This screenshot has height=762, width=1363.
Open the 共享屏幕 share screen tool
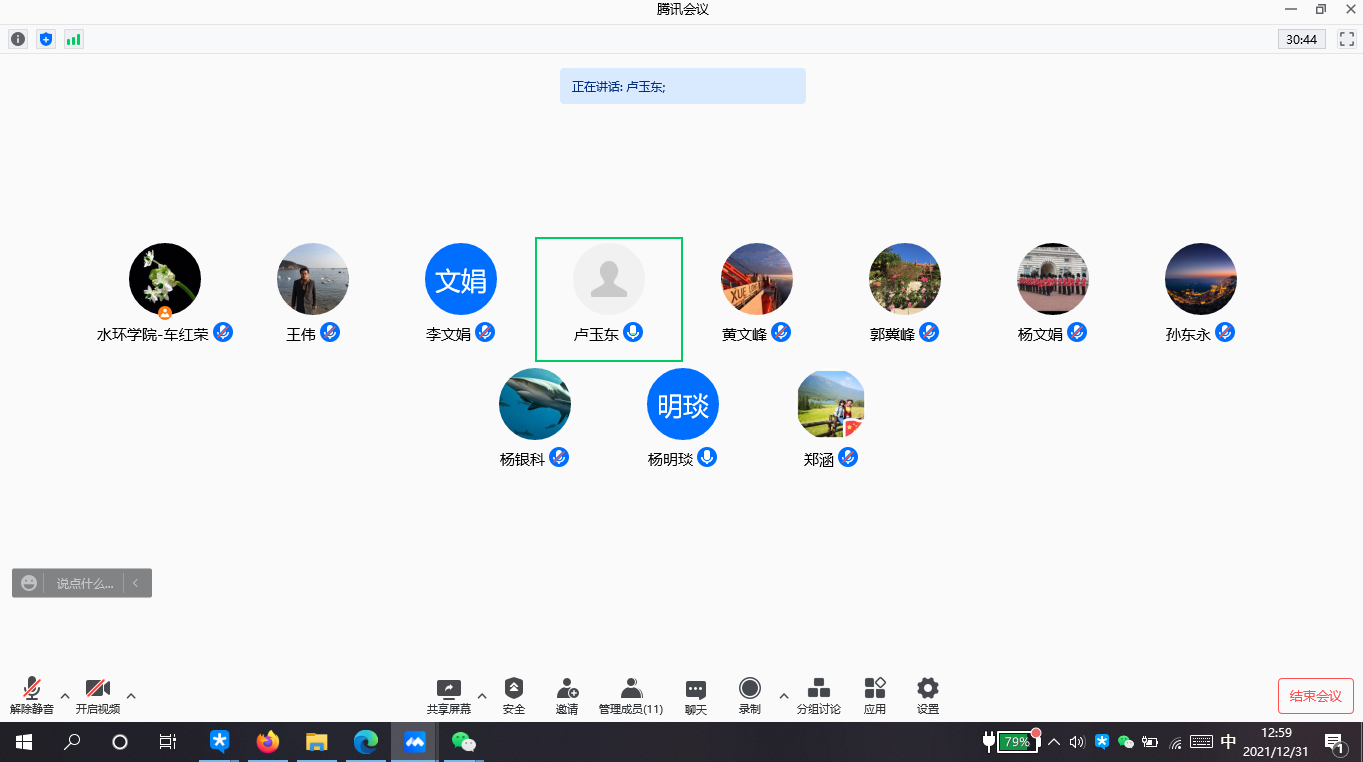tap(448, 695)
